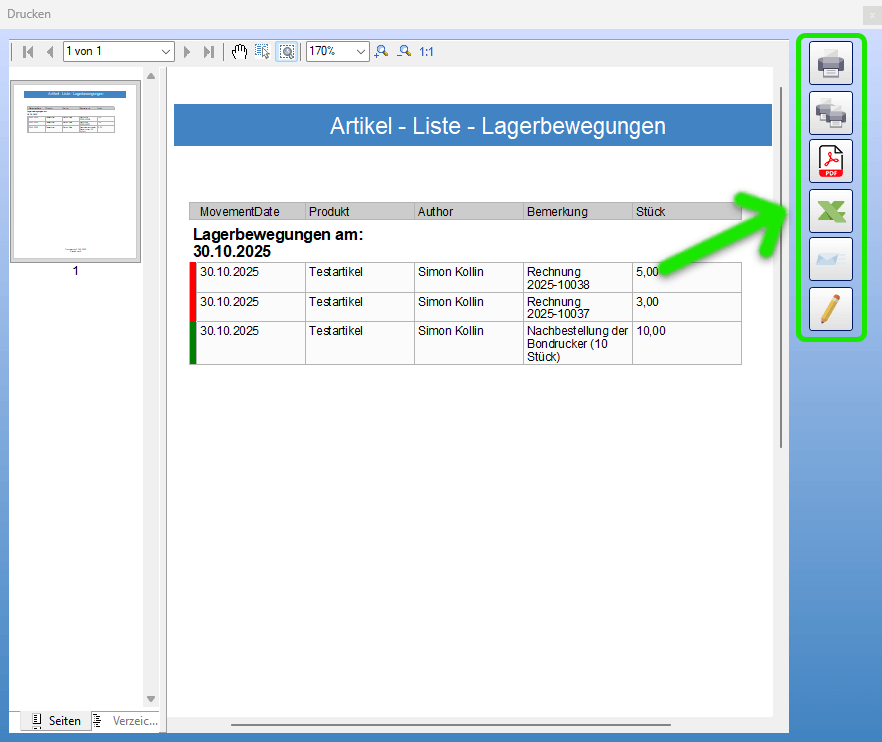882x742 pixels.
Task: Open the page number dropdown
Action: pos(166,50)
